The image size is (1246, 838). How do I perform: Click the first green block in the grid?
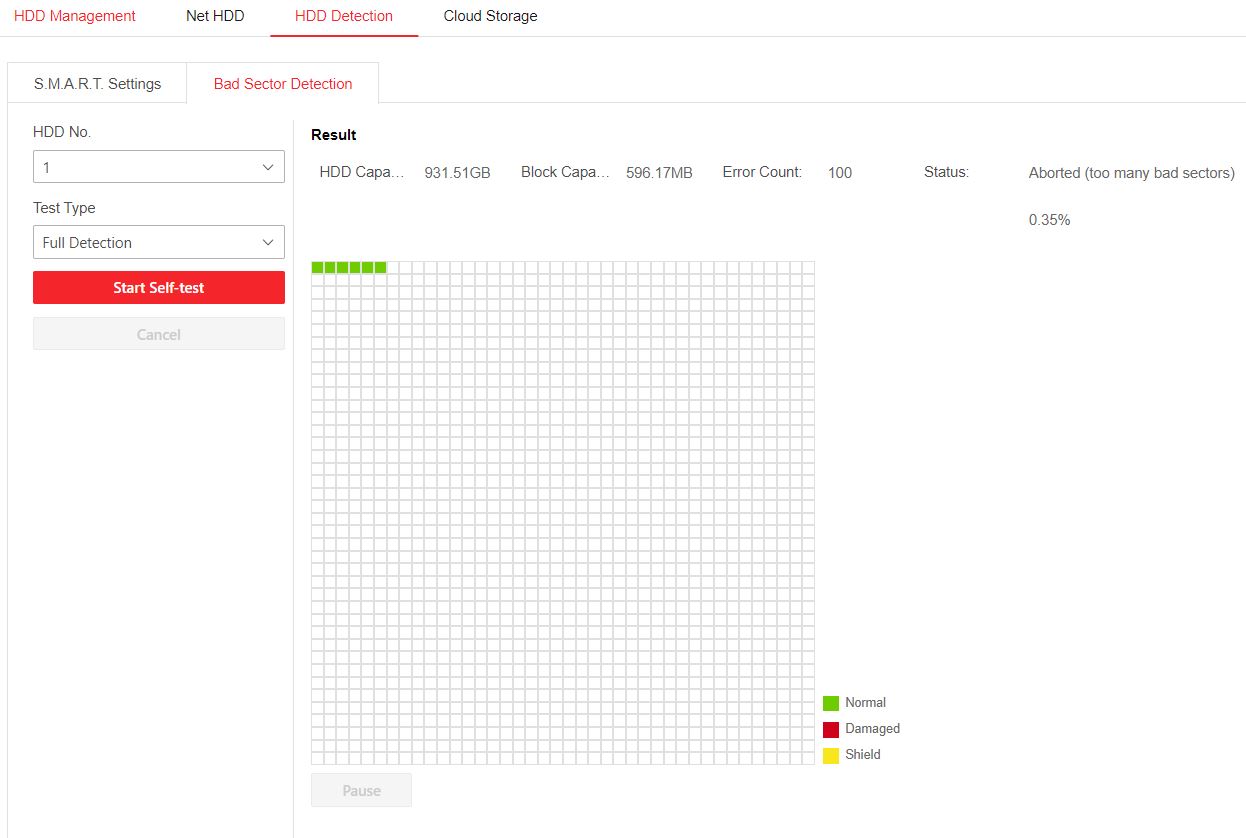(x=318, y=267)
